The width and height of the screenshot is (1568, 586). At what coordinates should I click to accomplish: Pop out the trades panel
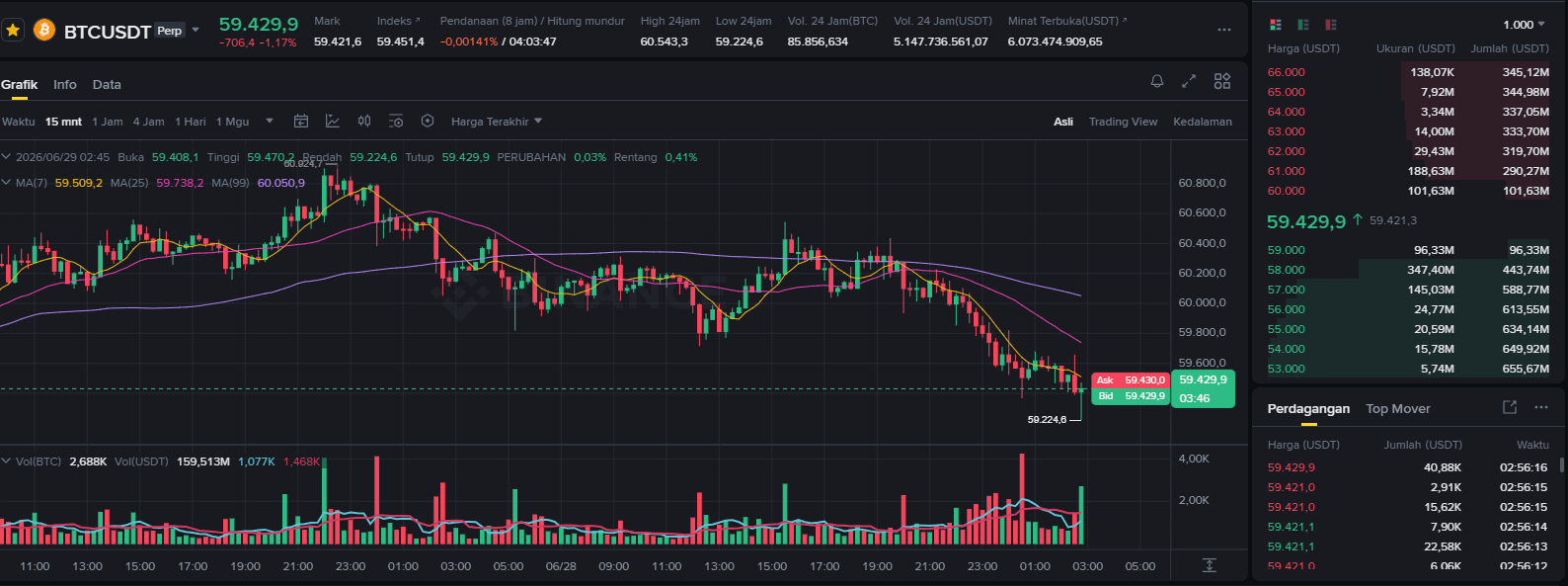pyautogui.click(x=1510, y=407)
